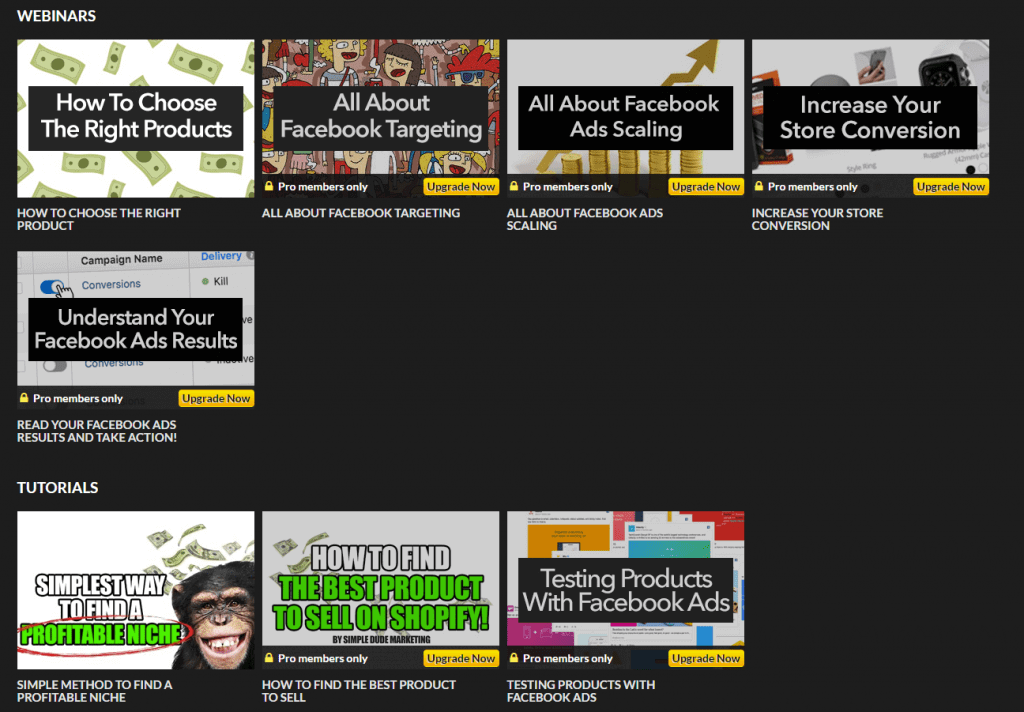The height and width of the screenshot is (712, 1024).
Task: Click Upgrade Now on Testing Products tutorial
Action: point(706,658)
